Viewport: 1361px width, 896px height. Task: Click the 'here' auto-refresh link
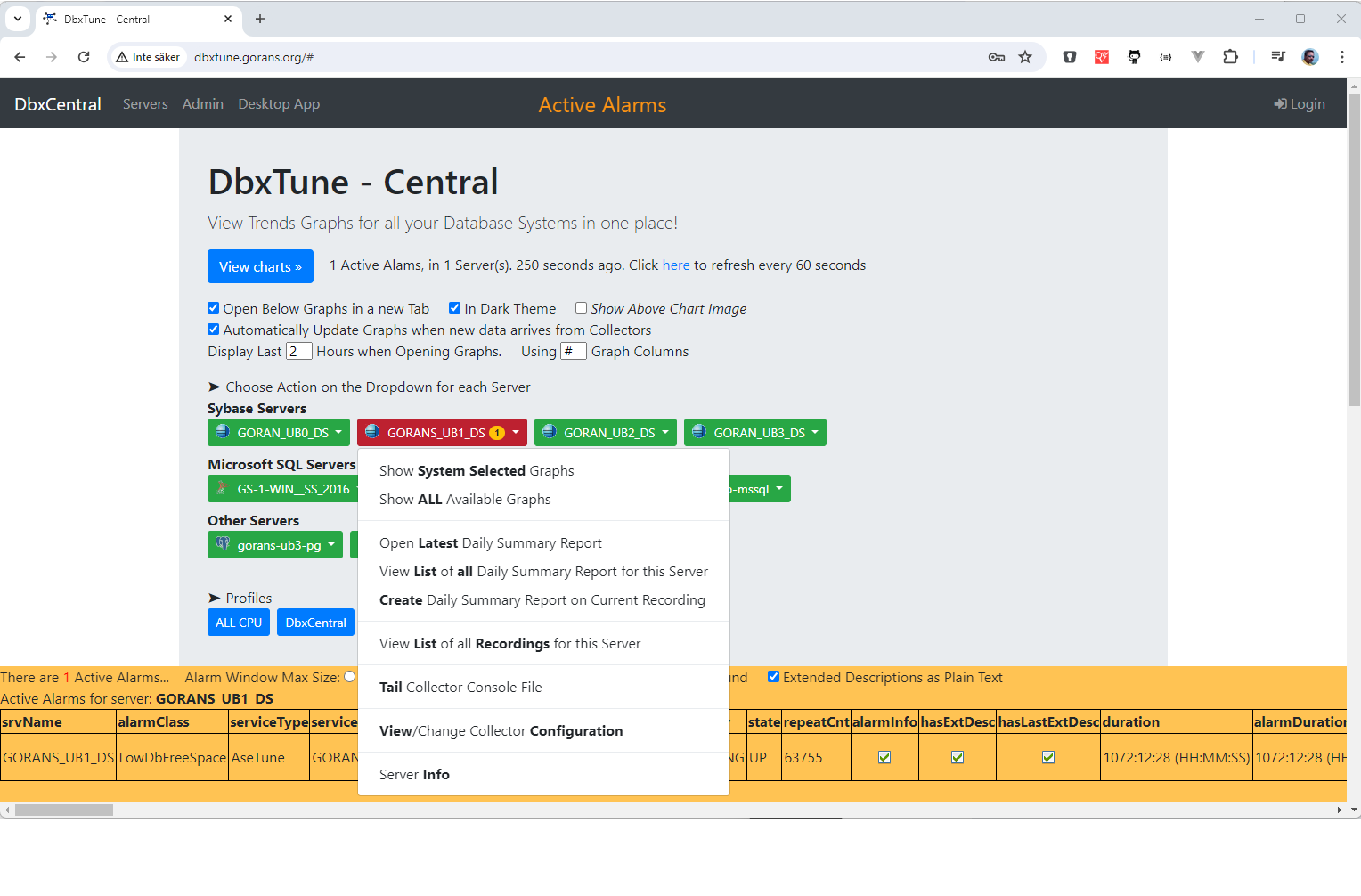tap(675, 265)
